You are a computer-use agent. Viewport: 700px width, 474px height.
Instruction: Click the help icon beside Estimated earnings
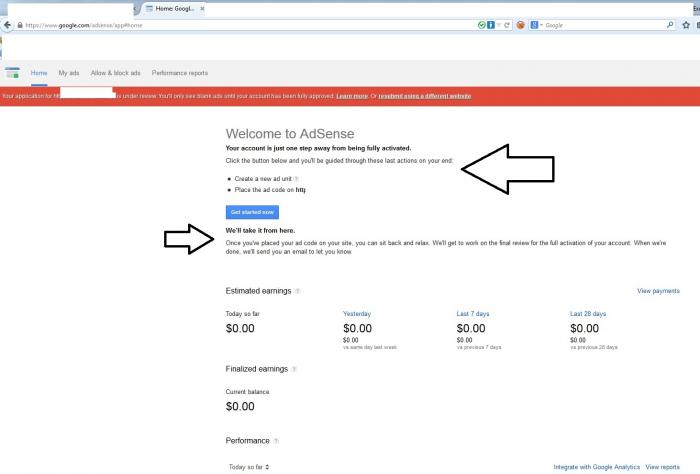click(297, 291)
